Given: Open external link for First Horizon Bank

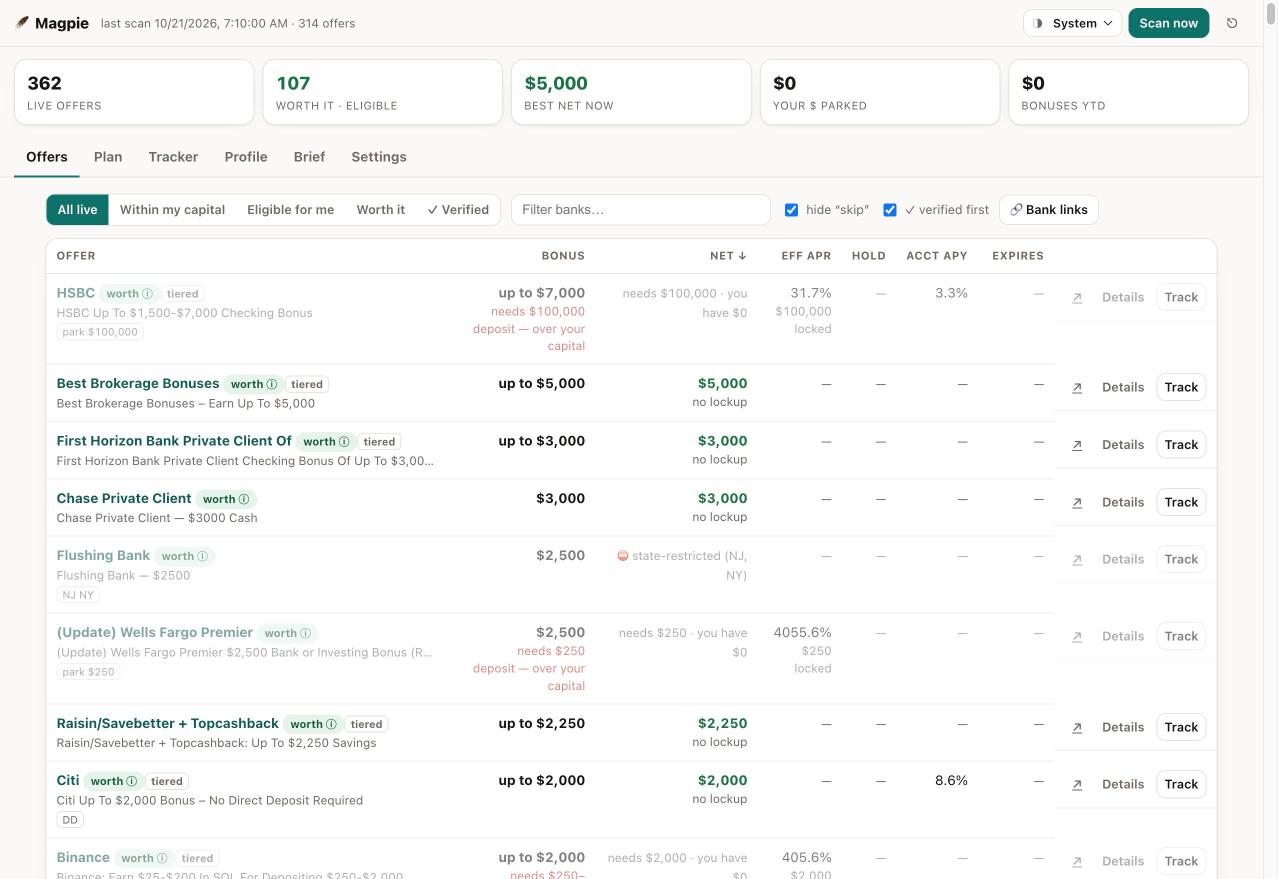Looking at the screenshot, I should pyautogui.click(x=1077, y=445).
